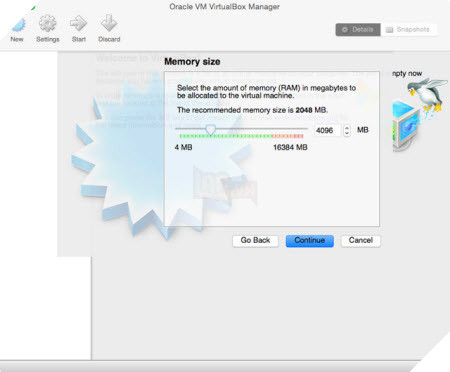Click the 4 MB minimum label
The image size is (450, 372).
tap(183, 147)
